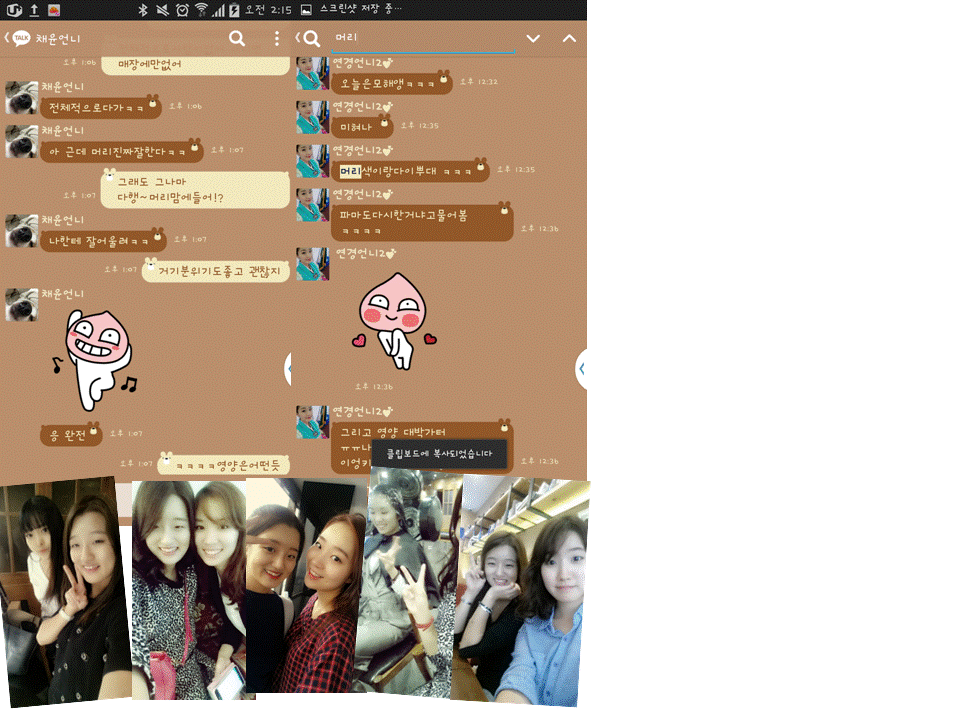Open search in the 채윤언니 chat header

(237, 39)
